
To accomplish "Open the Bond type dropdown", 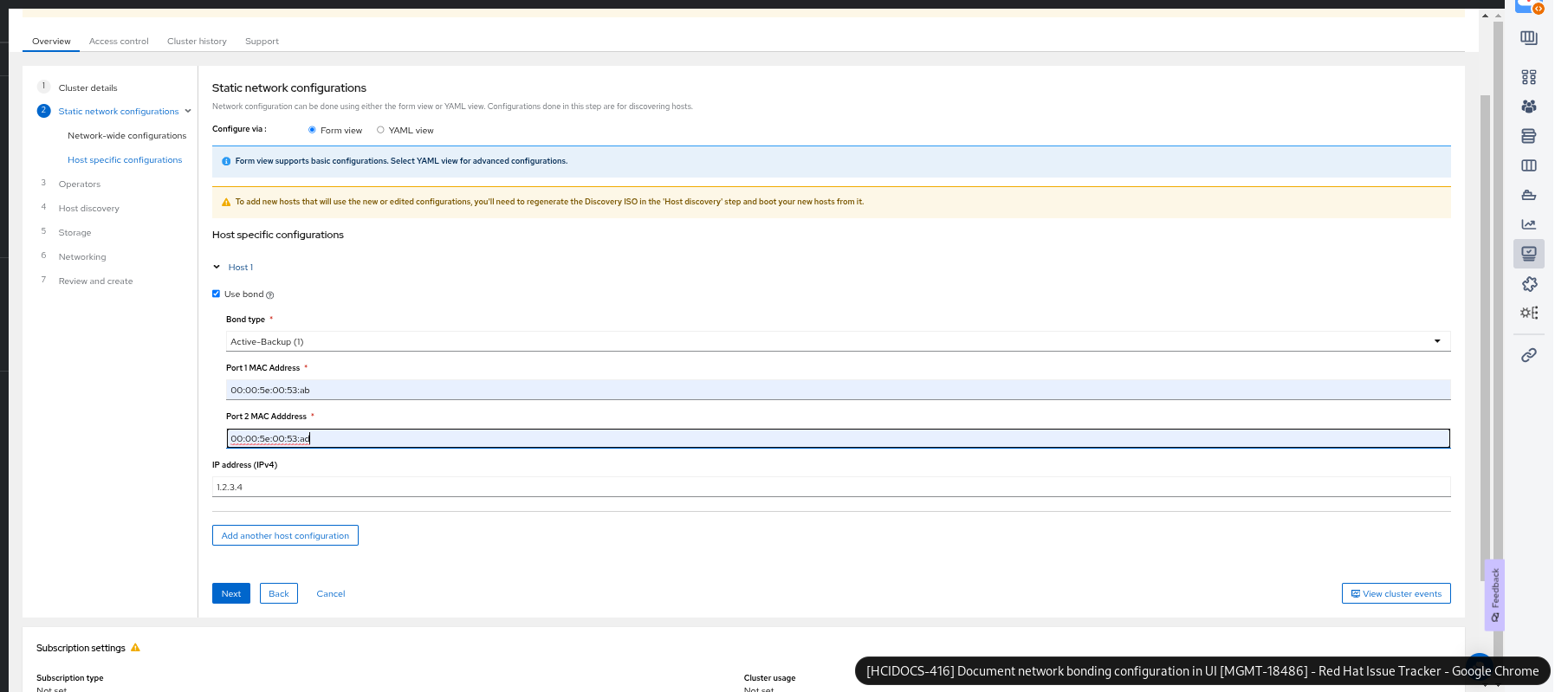I will click(838, 341).
